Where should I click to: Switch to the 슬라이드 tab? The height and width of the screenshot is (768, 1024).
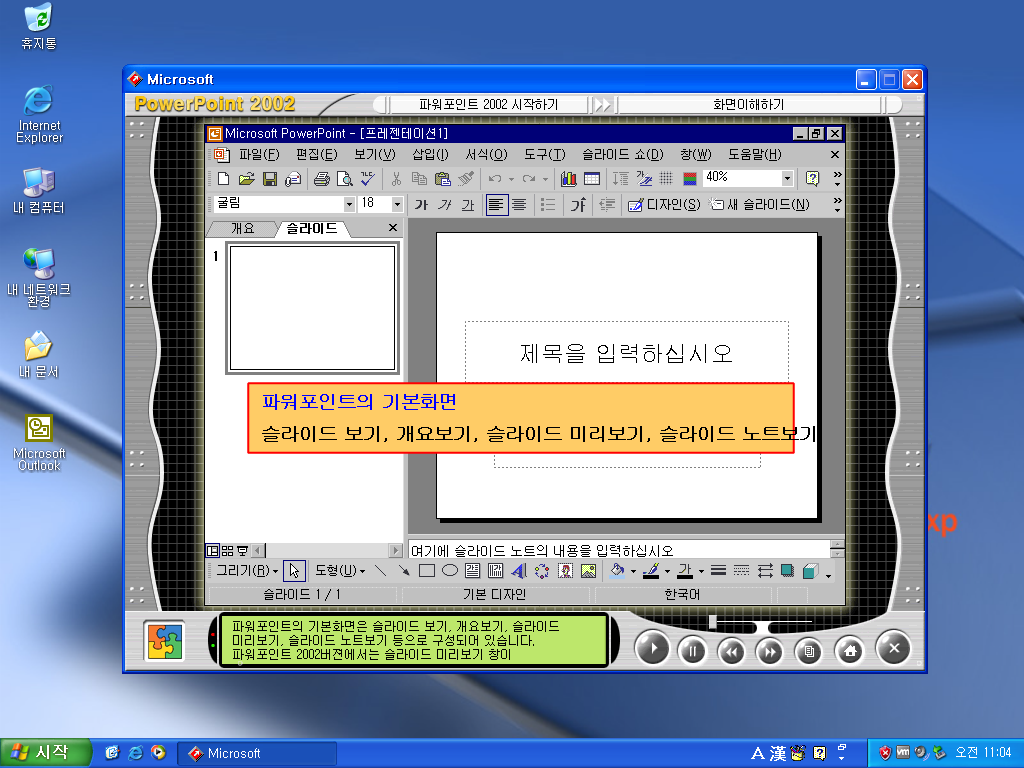point(312,229)
